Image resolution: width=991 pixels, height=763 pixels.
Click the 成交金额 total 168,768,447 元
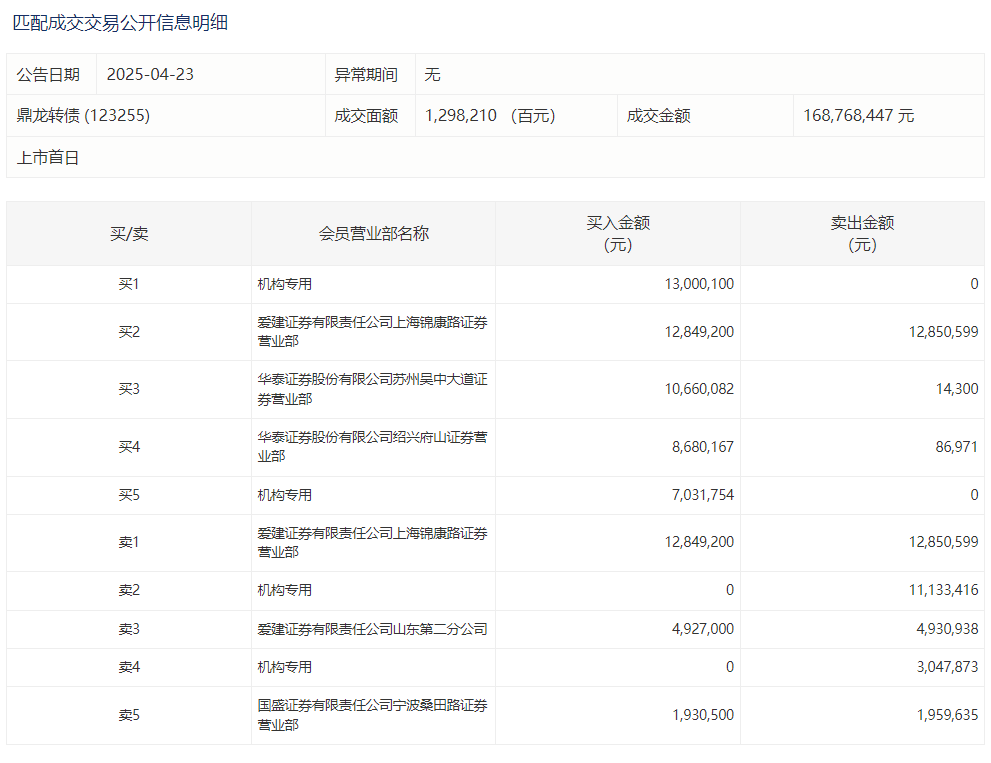(x=858, y=116)
